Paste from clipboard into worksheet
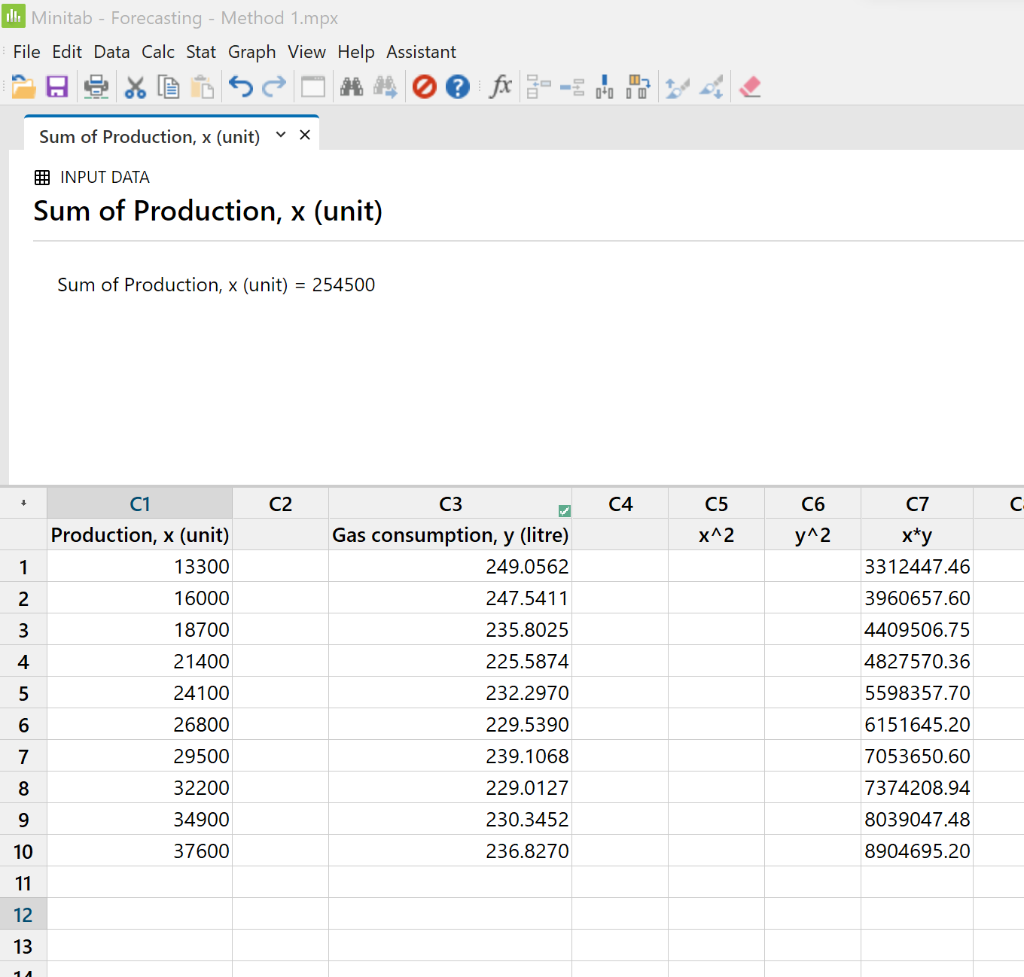The image size is (1024, 977). point(204,87)
